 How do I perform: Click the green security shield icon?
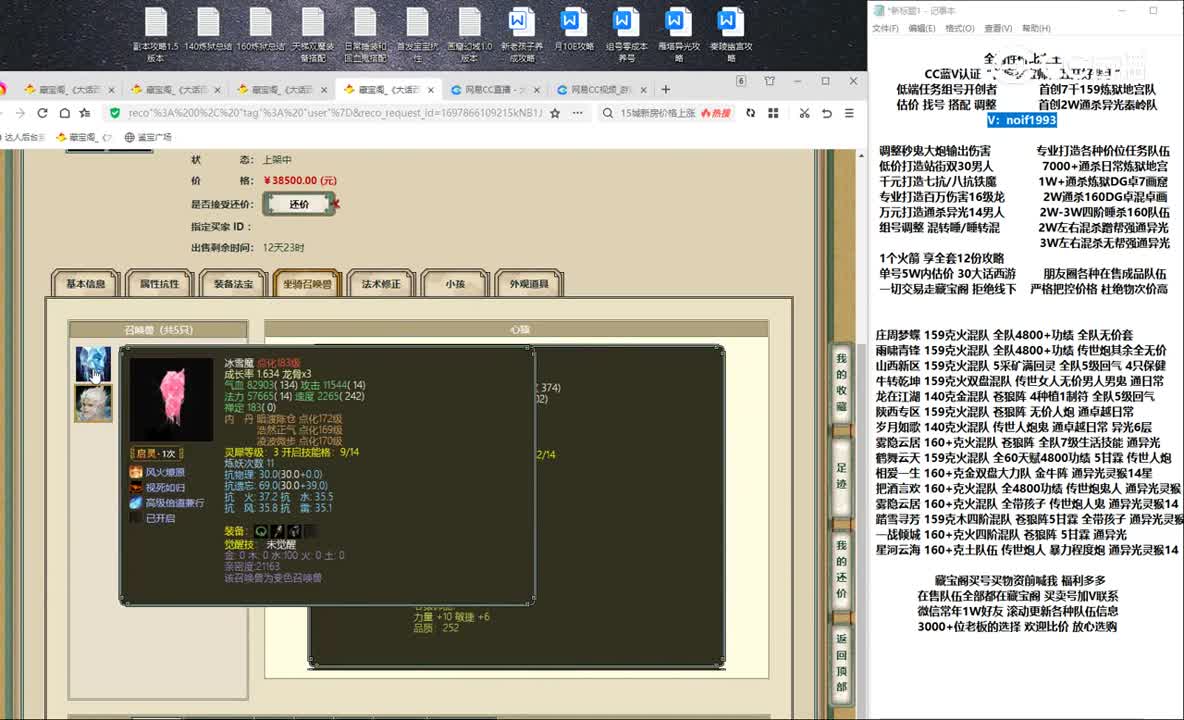[115, 113]
